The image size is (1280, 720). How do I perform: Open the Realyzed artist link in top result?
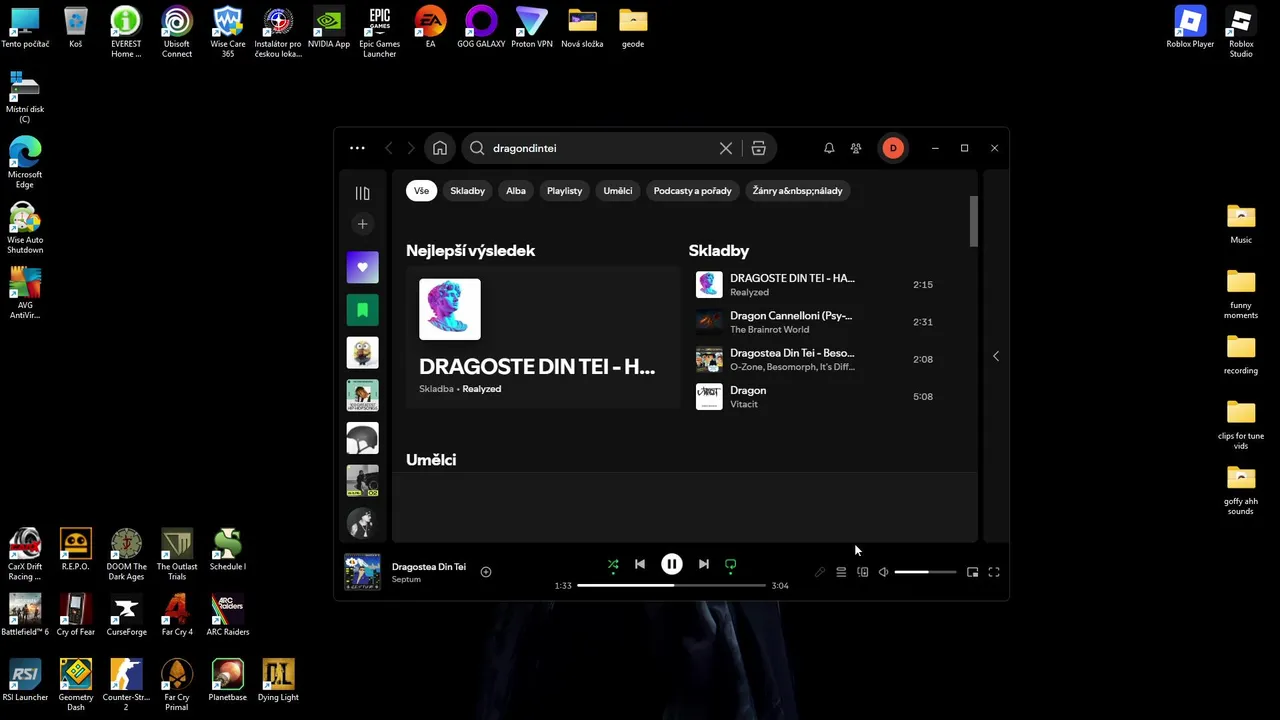tap(482, 389)
